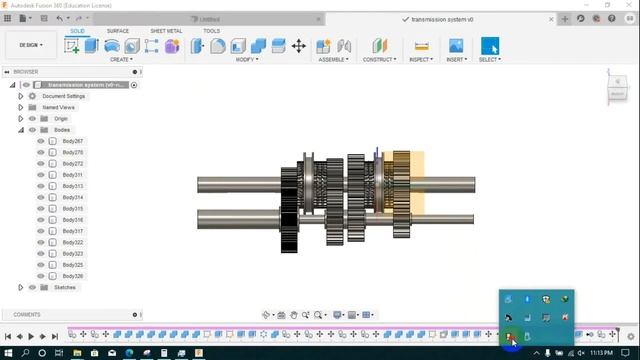Expand the Document Settings node

click(20, 96)
